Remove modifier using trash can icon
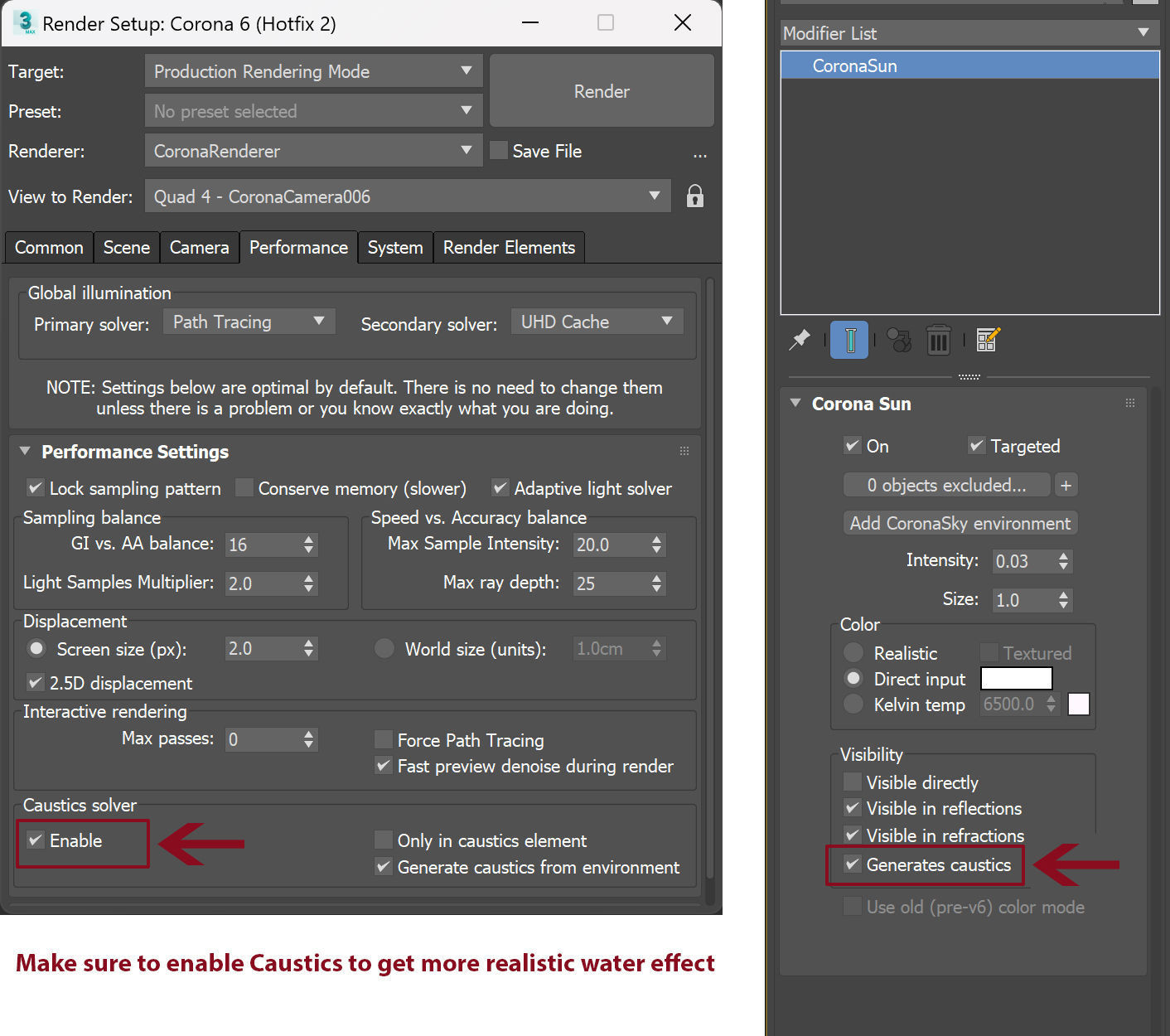This screenshot has width=1170, height=1036. [x=938, y=340]
